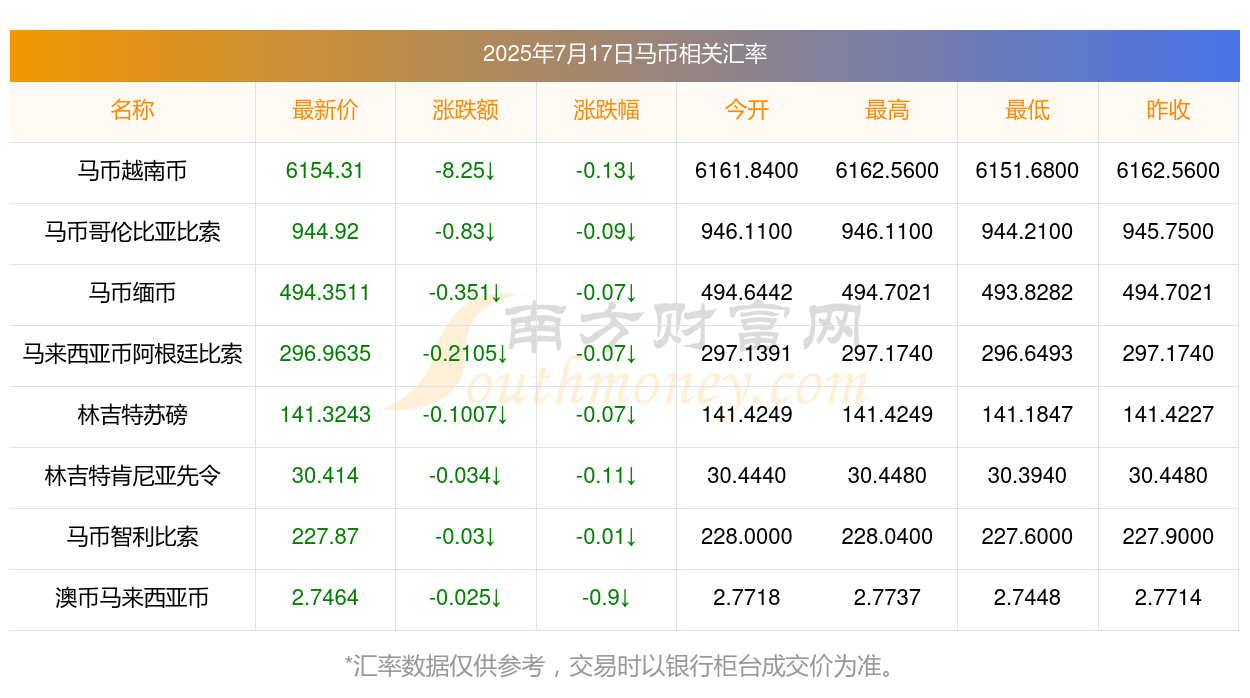This screenshot has width=1250, height=698.
Task: Click change percent -0.13↓
Action: pos(606,171)
